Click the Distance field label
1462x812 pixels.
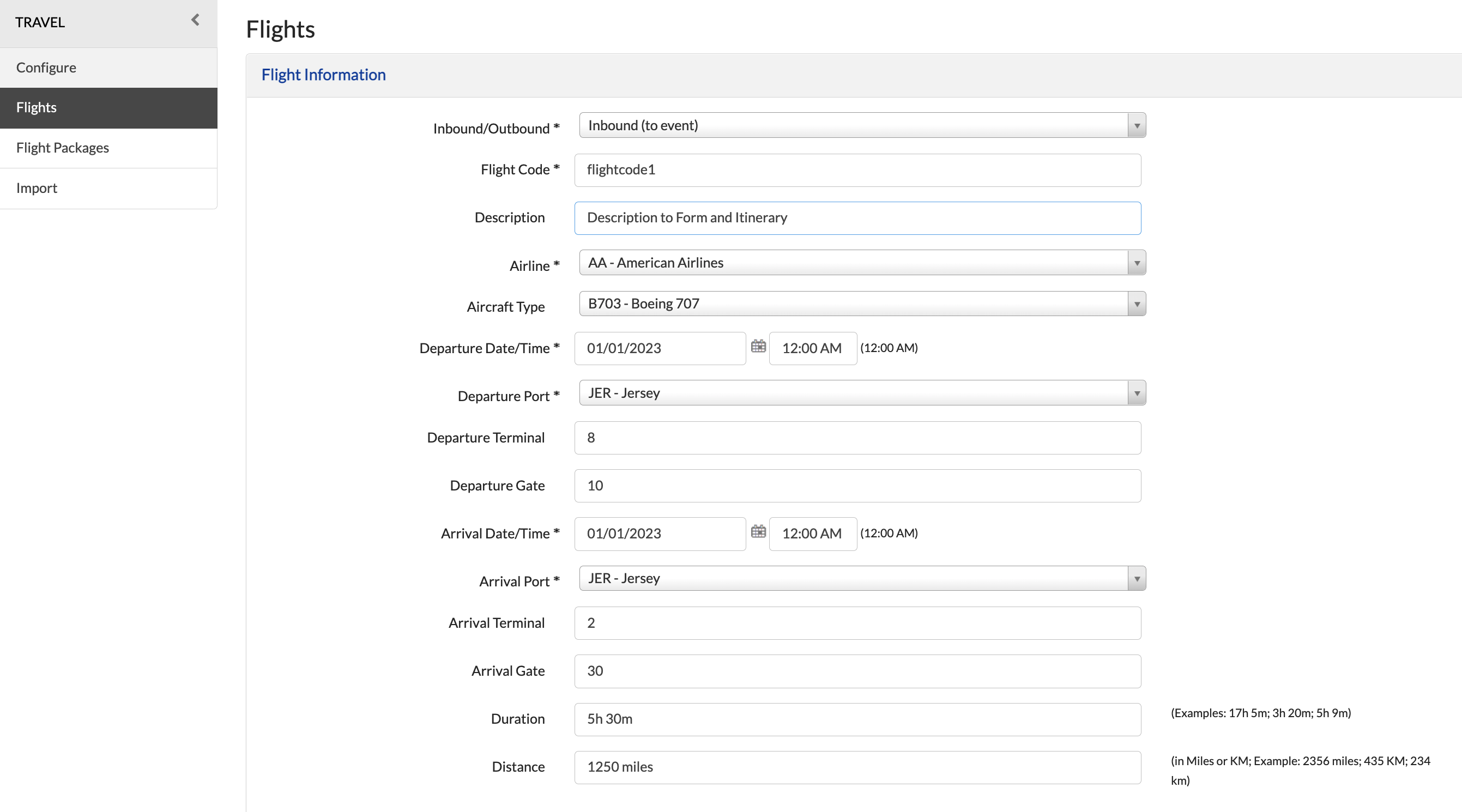(518, 767)
